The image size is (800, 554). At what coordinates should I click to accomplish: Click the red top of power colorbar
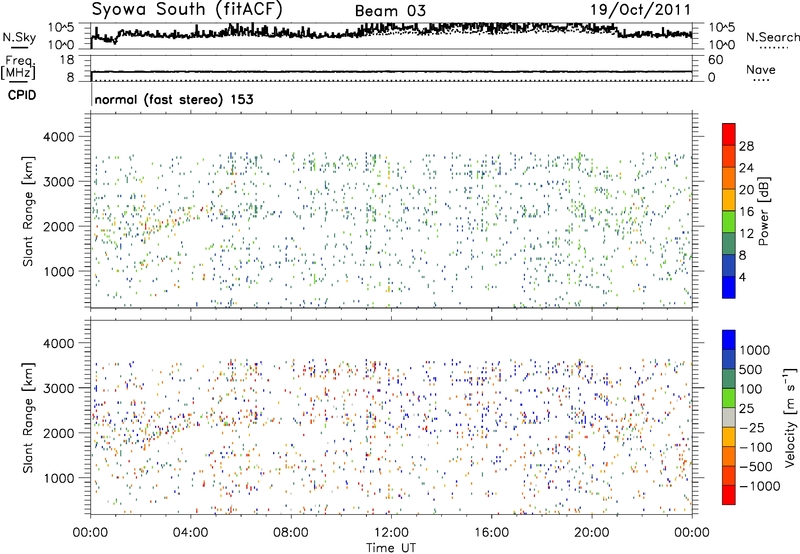[729, 132]
